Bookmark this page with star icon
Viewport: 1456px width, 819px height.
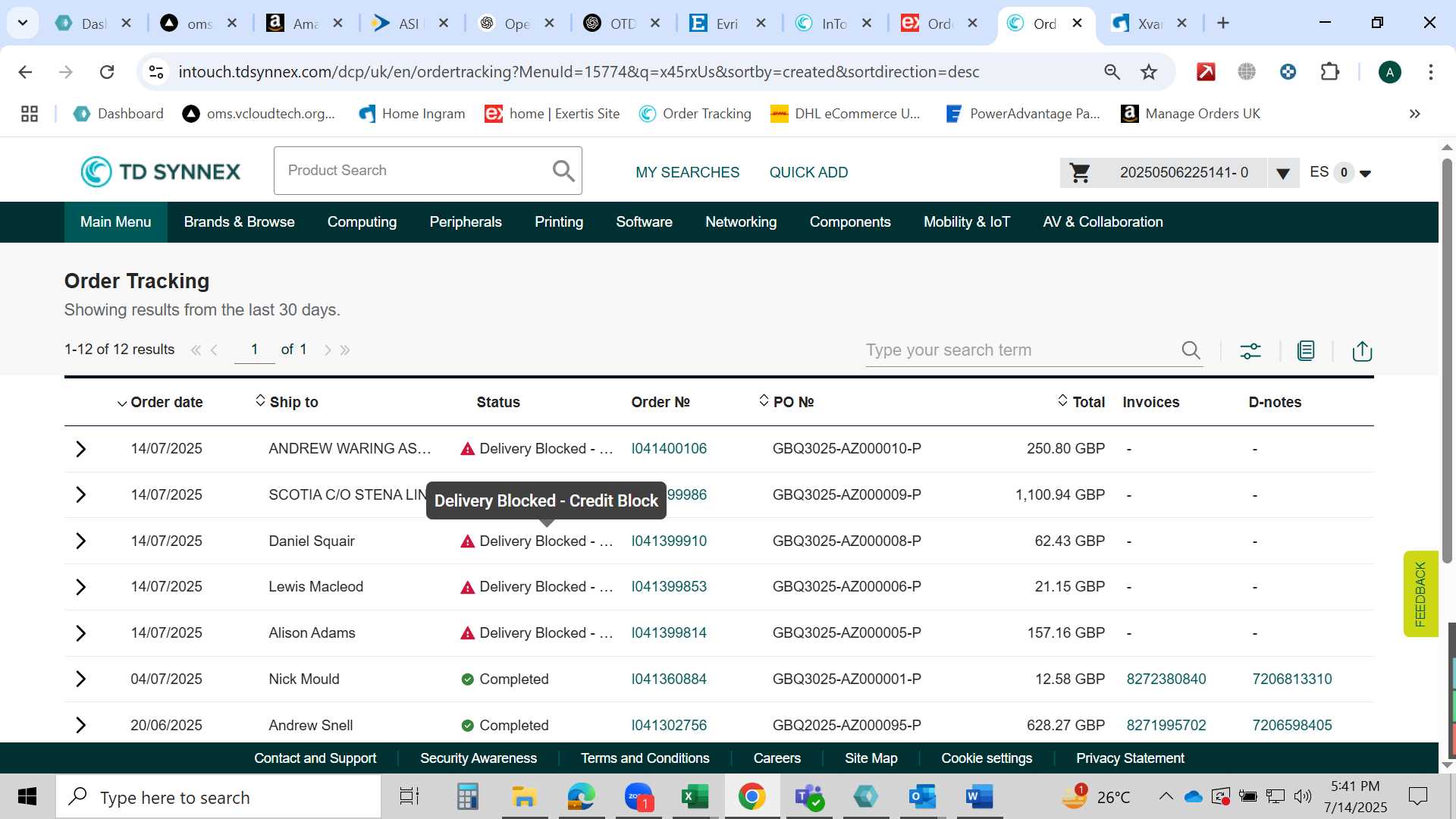pyautogui.click(x=1149, y=72)
